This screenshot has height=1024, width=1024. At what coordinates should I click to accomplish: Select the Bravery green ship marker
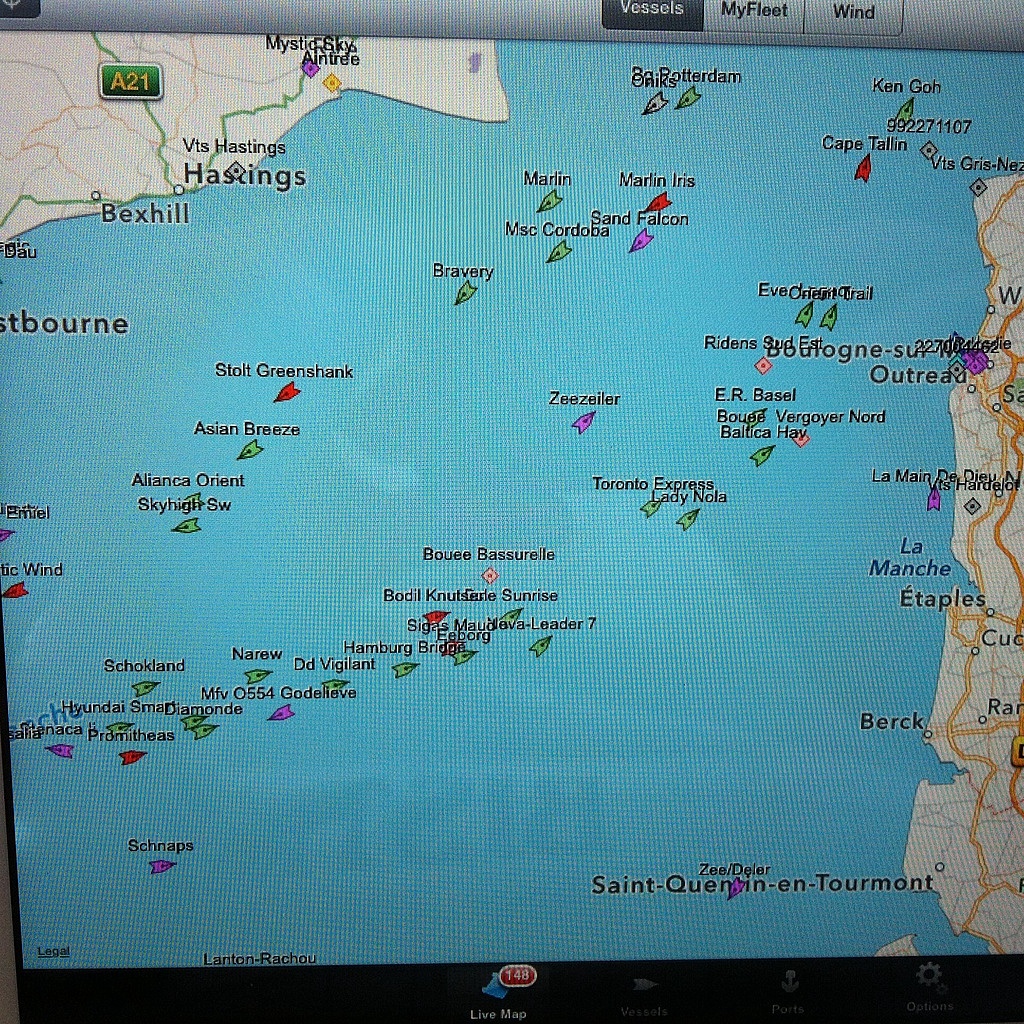(466, 293)
